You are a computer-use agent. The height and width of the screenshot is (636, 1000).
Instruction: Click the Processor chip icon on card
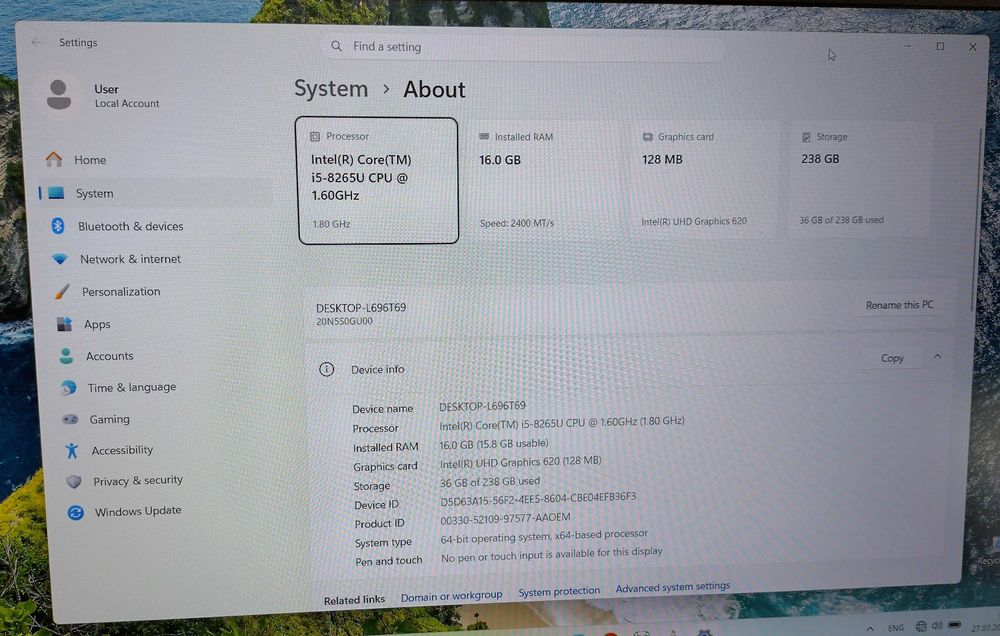[315, 137]
